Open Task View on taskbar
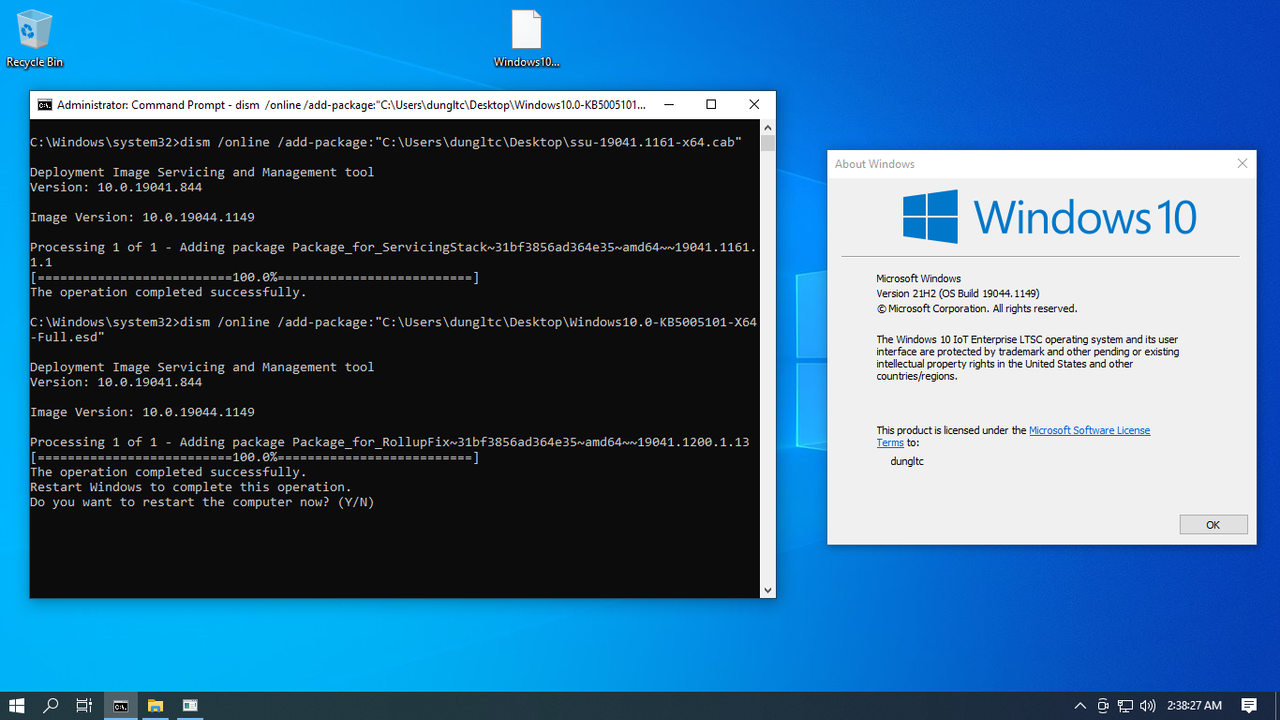This screenshot has width=1280, height=720. pyautogui.click(x=84, y=705)
